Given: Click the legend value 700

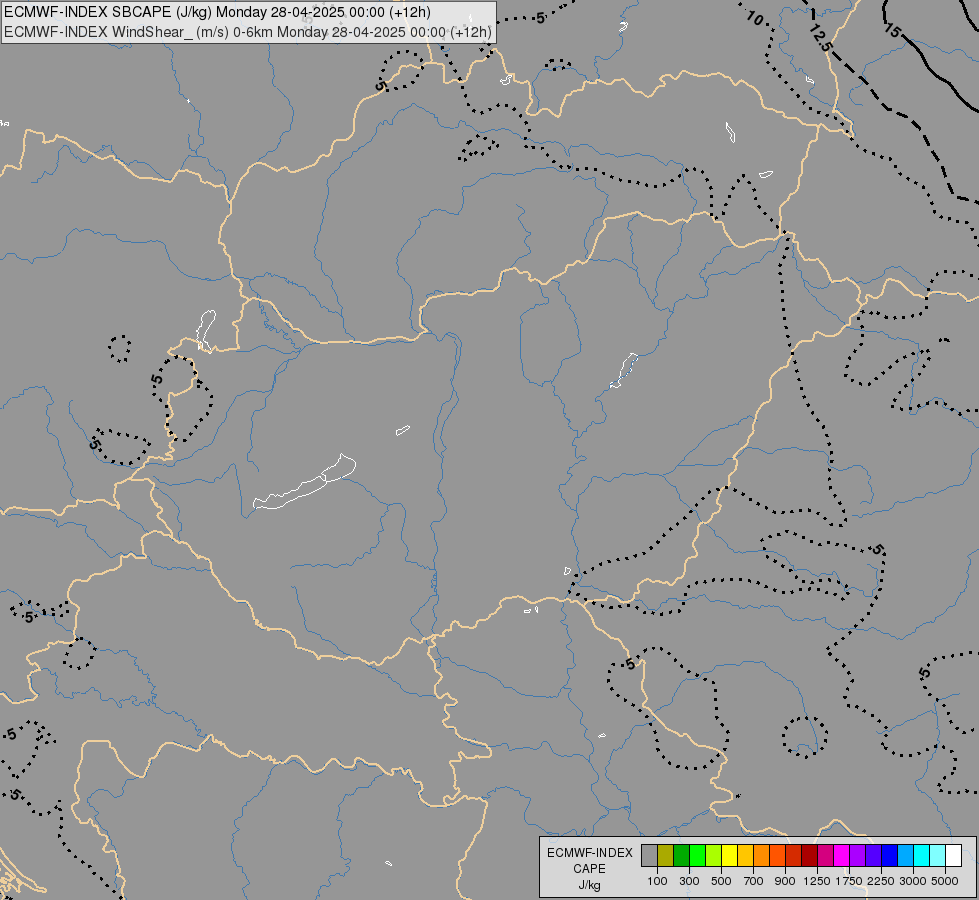Looking at the screenshot, I should point(753,881).
